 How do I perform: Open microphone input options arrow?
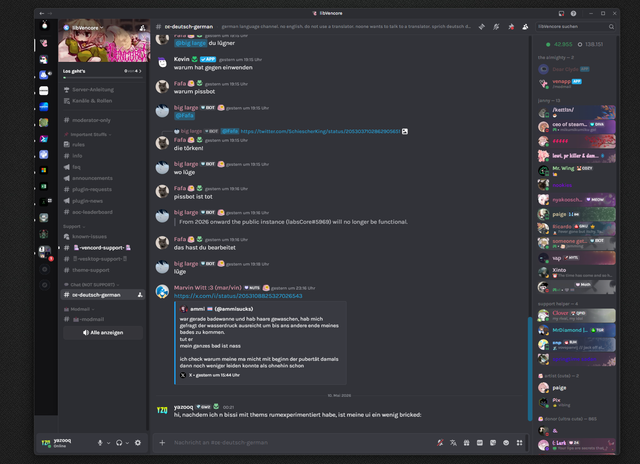click(x=109, y=443)
